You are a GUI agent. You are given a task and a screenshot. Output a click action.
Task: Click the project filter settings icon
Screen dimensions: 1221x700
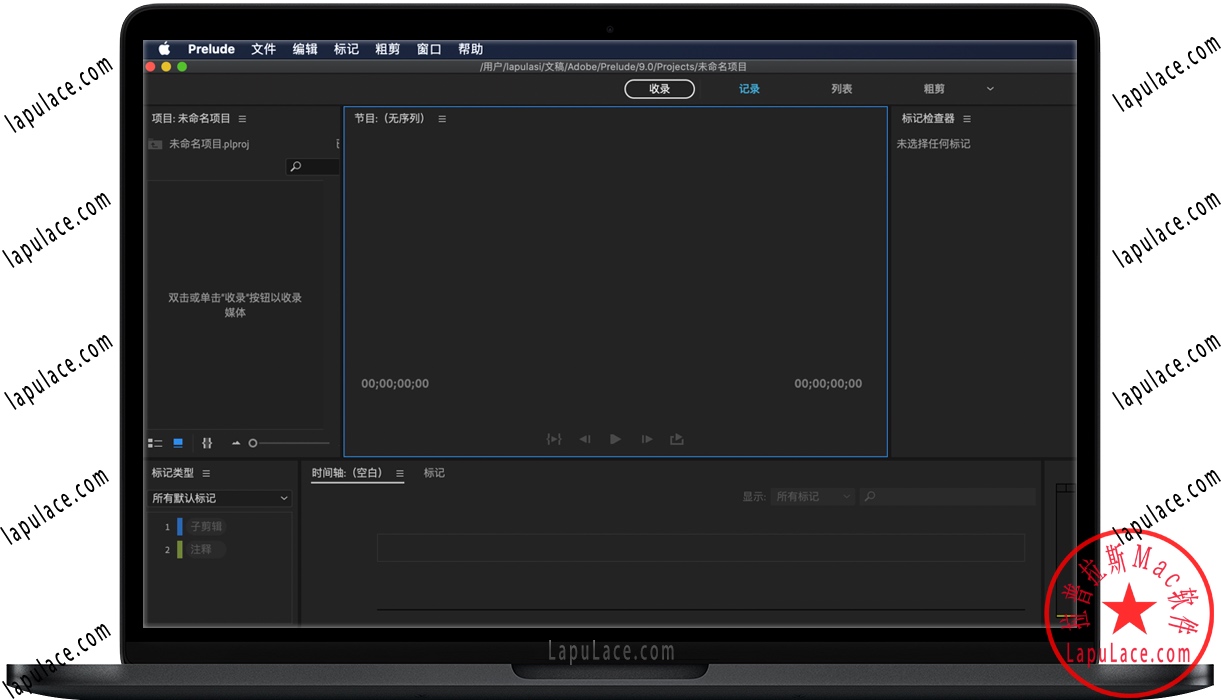point(207,442)
